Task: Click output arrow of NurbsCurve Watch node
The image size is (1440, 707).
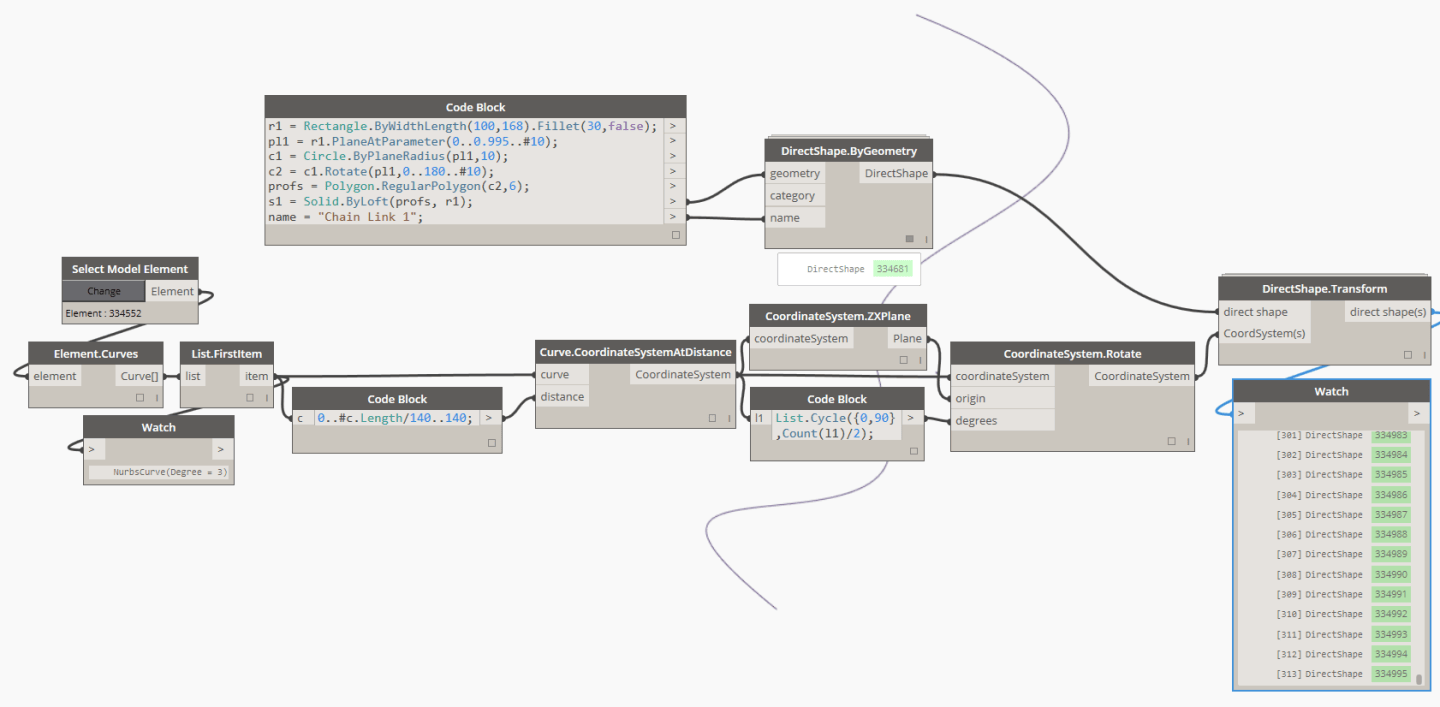Action: pos(223,450)
